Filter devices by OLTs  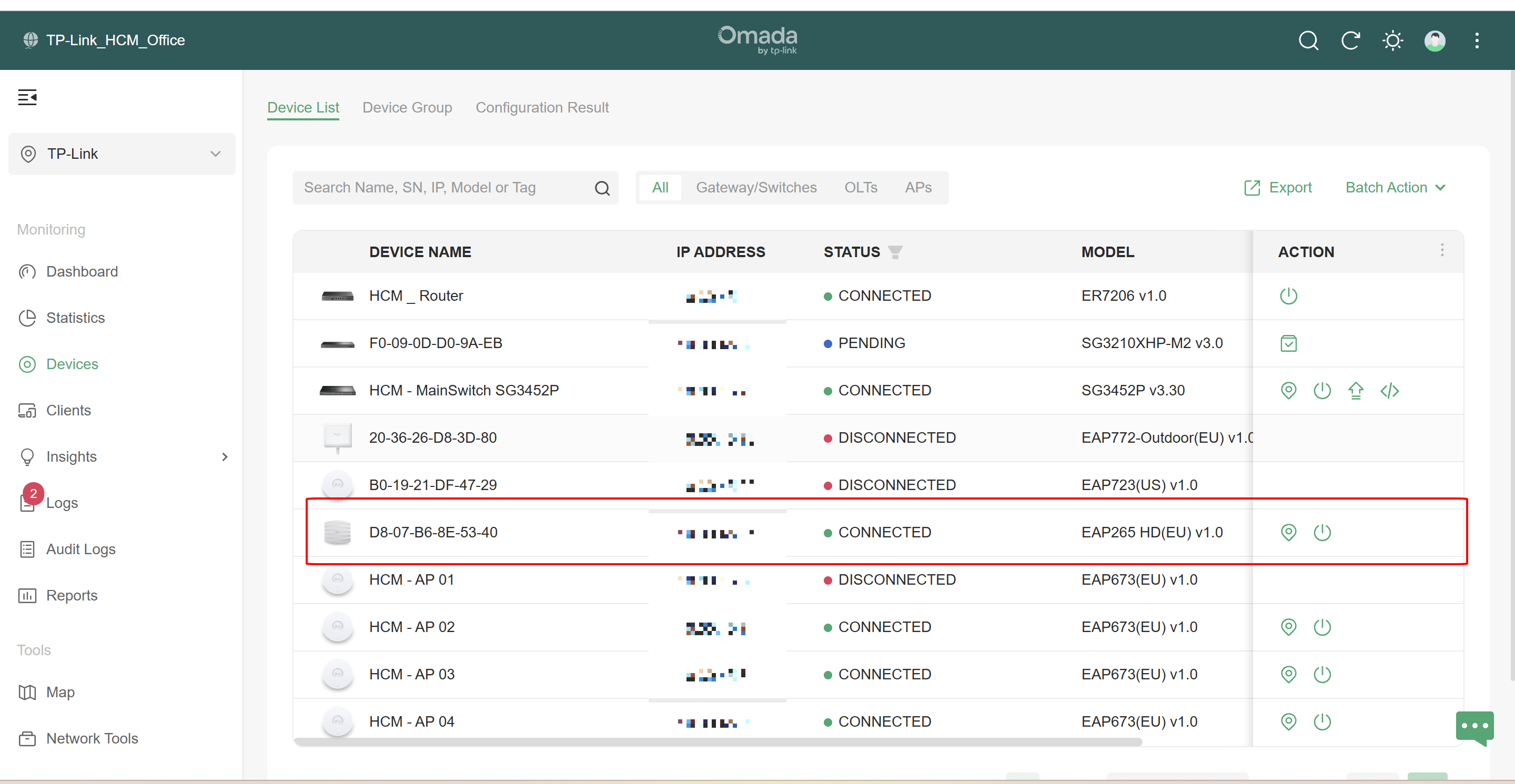[x=861, y=188]
